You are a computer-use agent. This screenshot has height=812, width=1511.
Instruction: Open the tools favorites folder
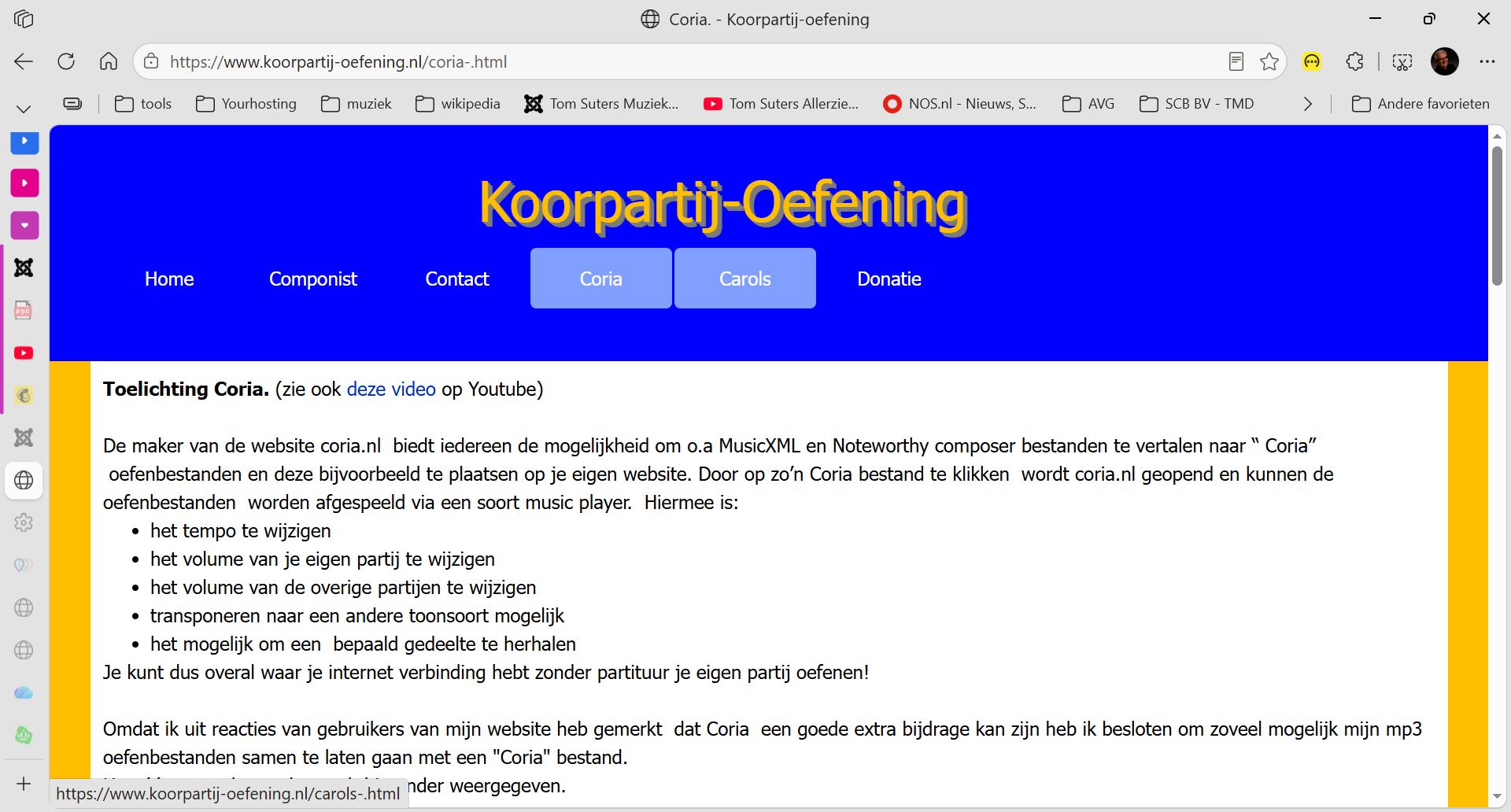[x=143, y=104]
